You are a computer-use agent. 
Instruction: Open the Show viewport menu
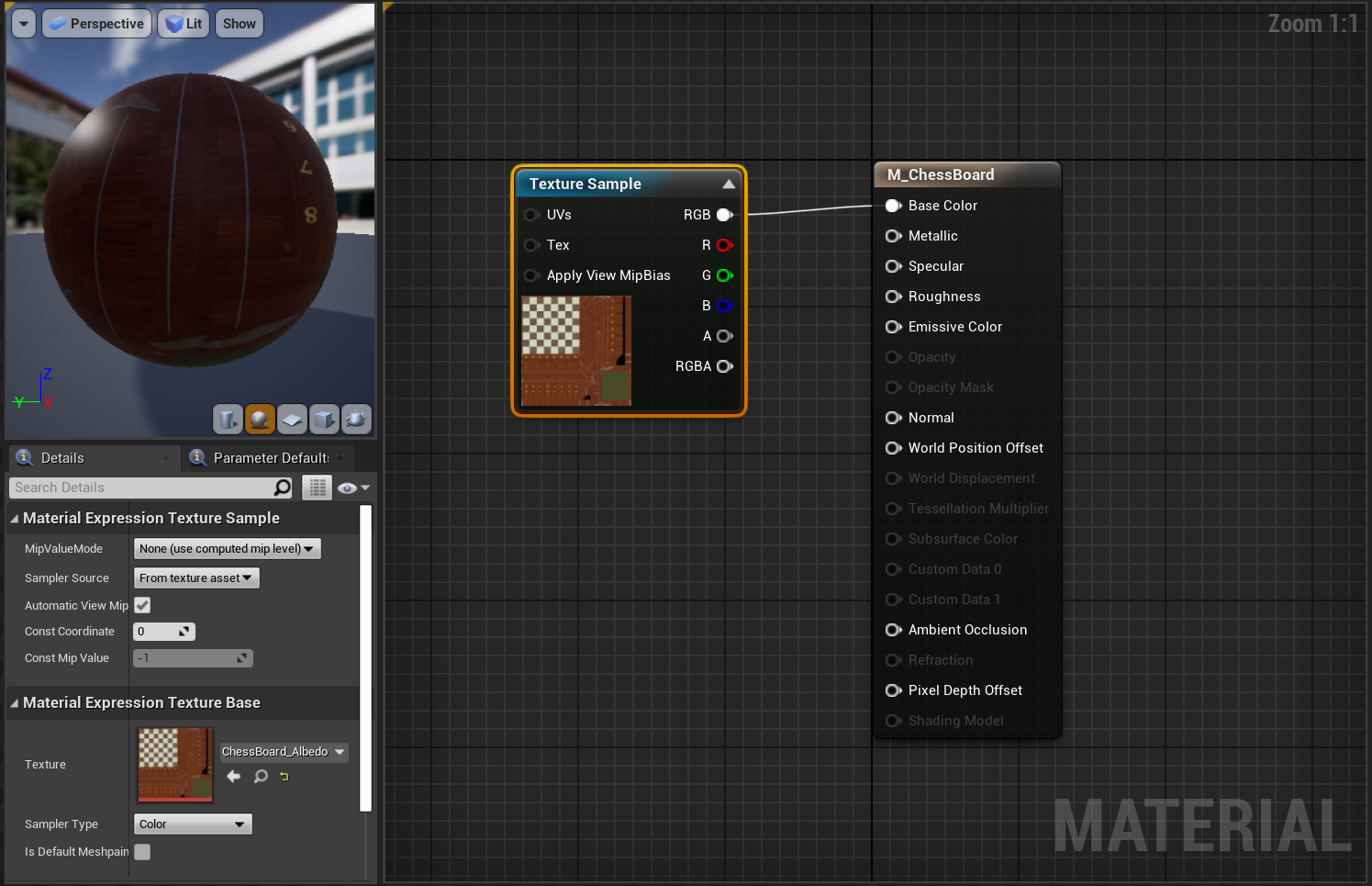tap(240, 24)
